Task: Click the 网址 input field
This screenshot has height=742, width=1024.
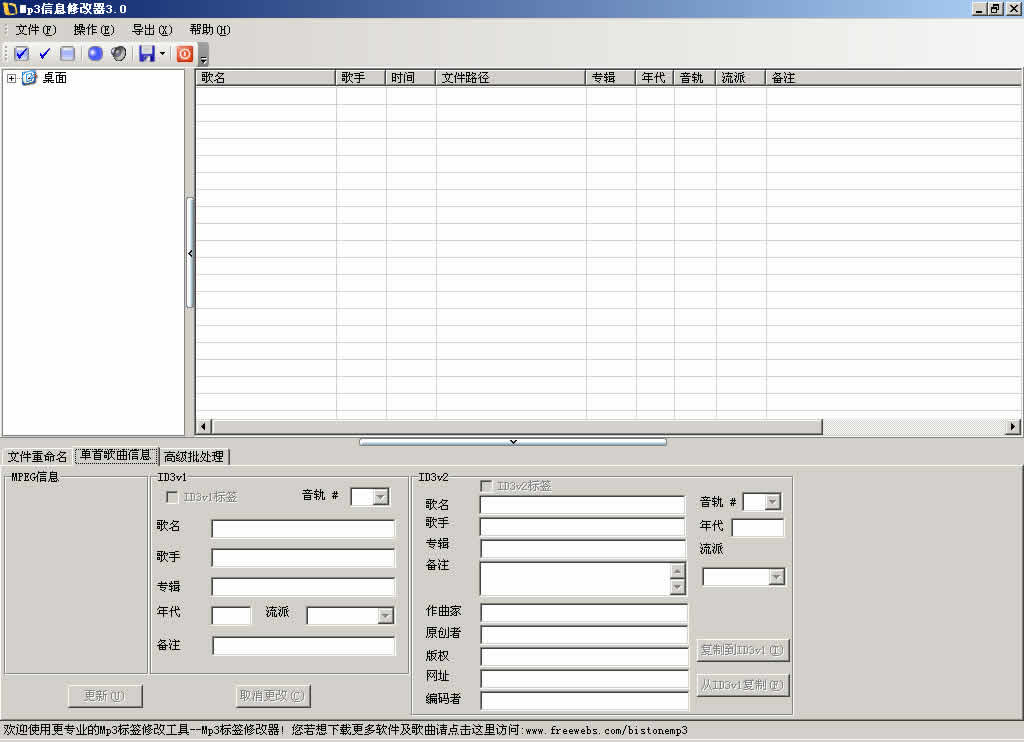Action: pyautogui.click(x=584, y=679)
